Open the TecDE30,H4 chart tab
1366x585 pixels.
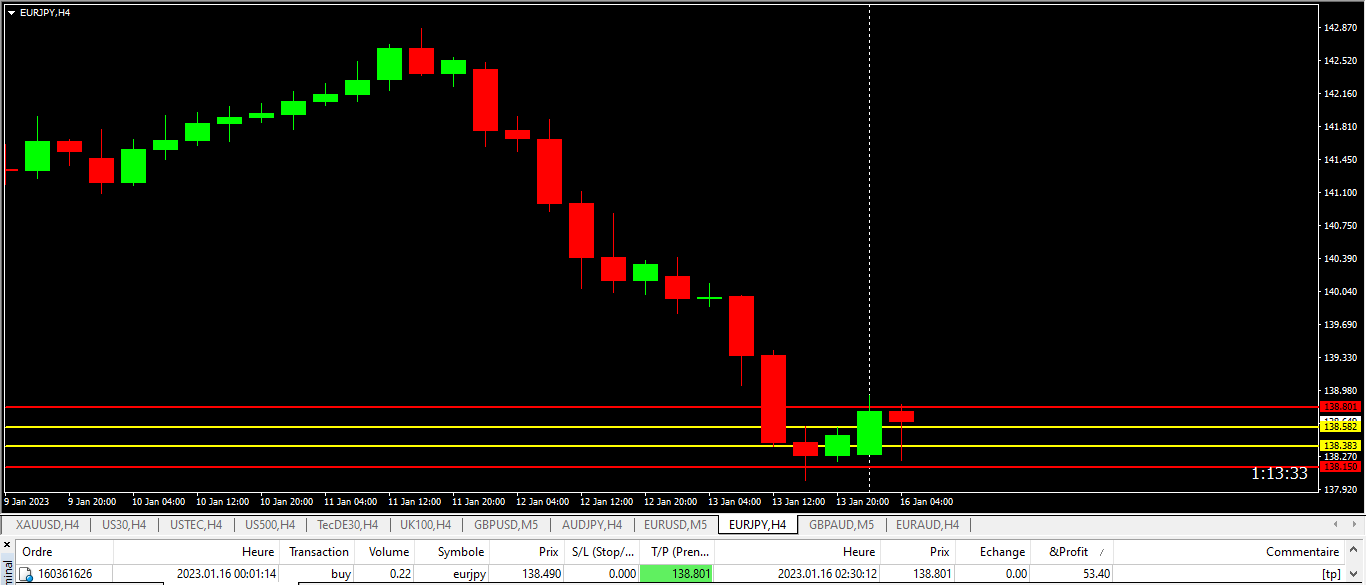click(x=347, y=525)
